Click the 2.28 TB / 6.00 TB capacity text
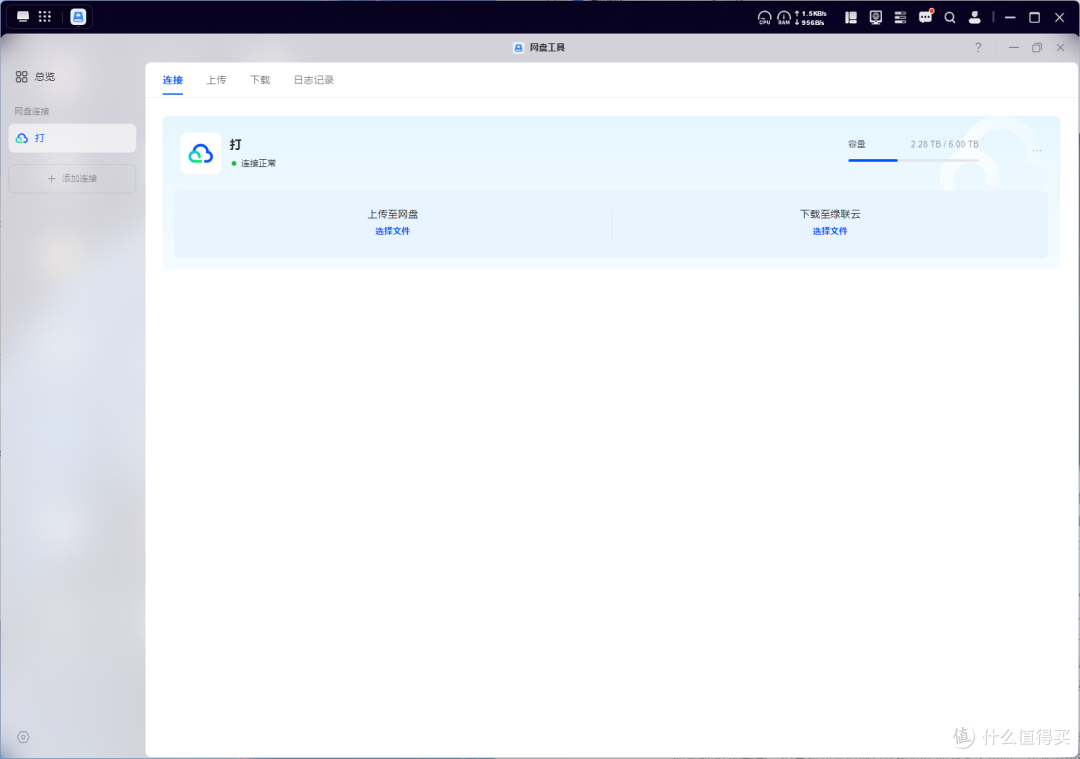This screenshot has width=1080, height=759. pos(944,144)
